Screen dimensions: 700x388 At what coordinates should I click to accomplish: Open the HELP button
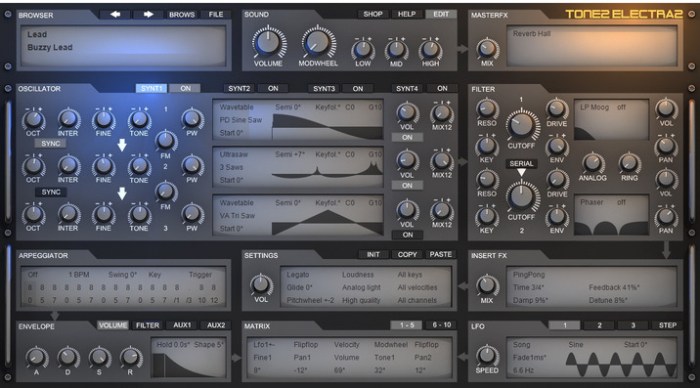[407, 14]
